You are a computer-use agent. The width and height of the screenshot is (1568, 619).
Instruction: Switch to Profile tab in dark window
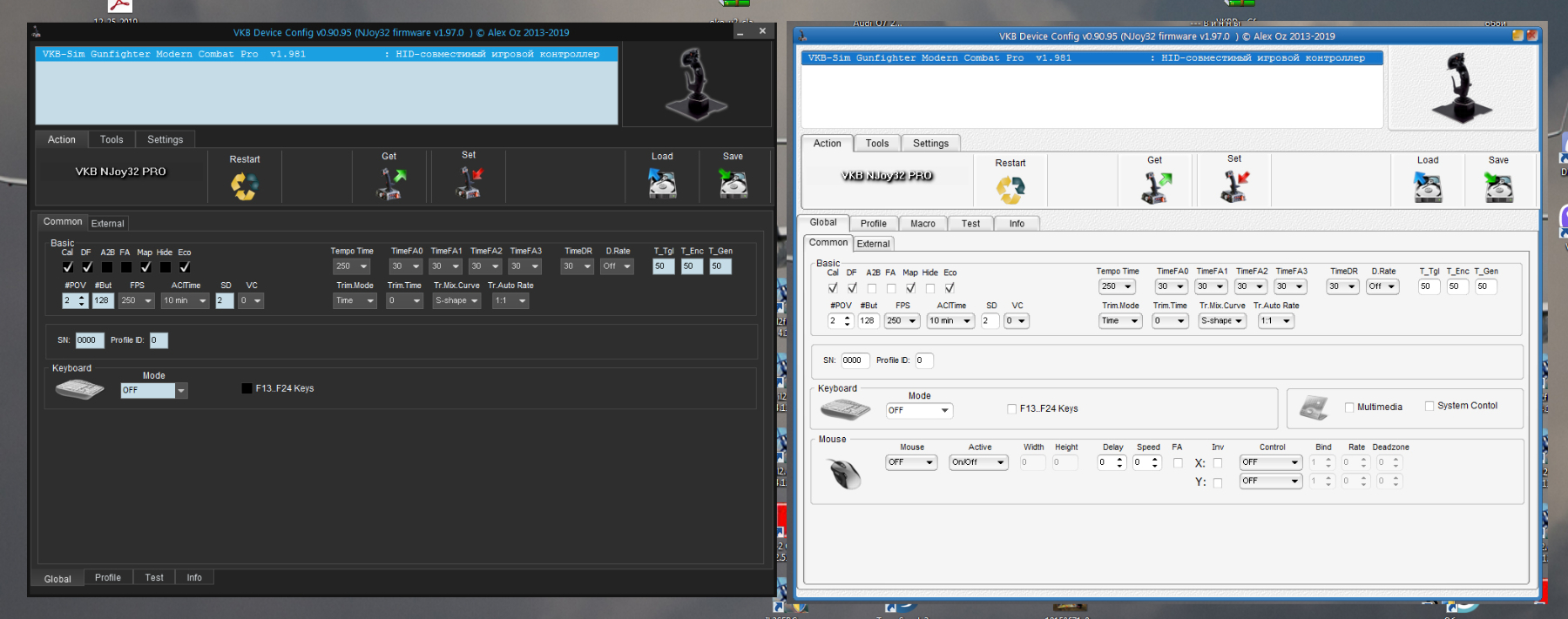coord(108,578)
